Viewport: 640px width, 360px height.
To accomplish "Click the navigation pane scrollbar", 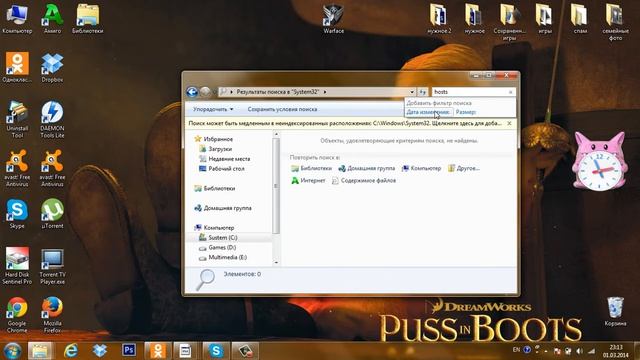I will (276, 186).
